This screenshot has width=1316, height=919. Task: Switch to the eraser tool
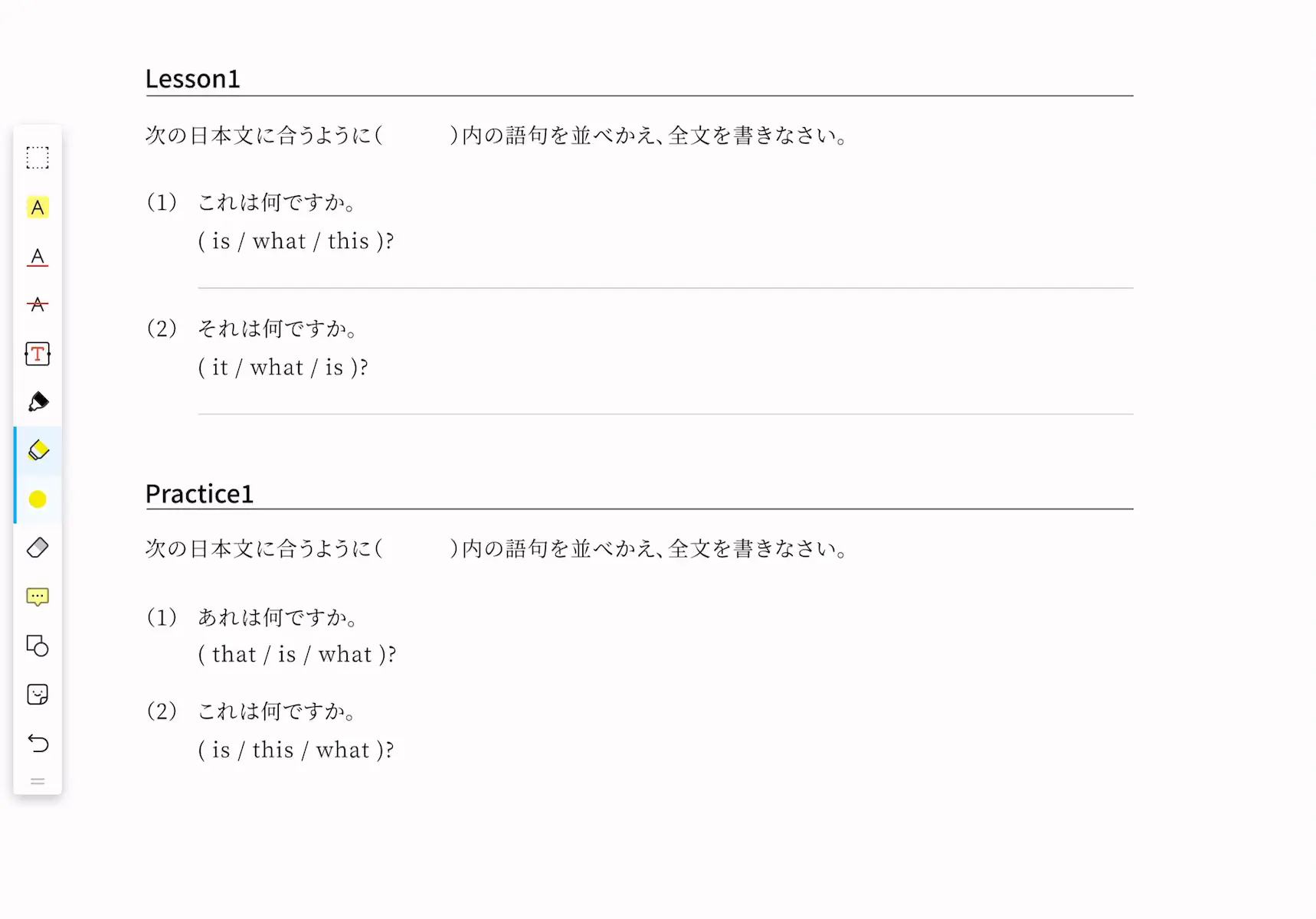38,548
